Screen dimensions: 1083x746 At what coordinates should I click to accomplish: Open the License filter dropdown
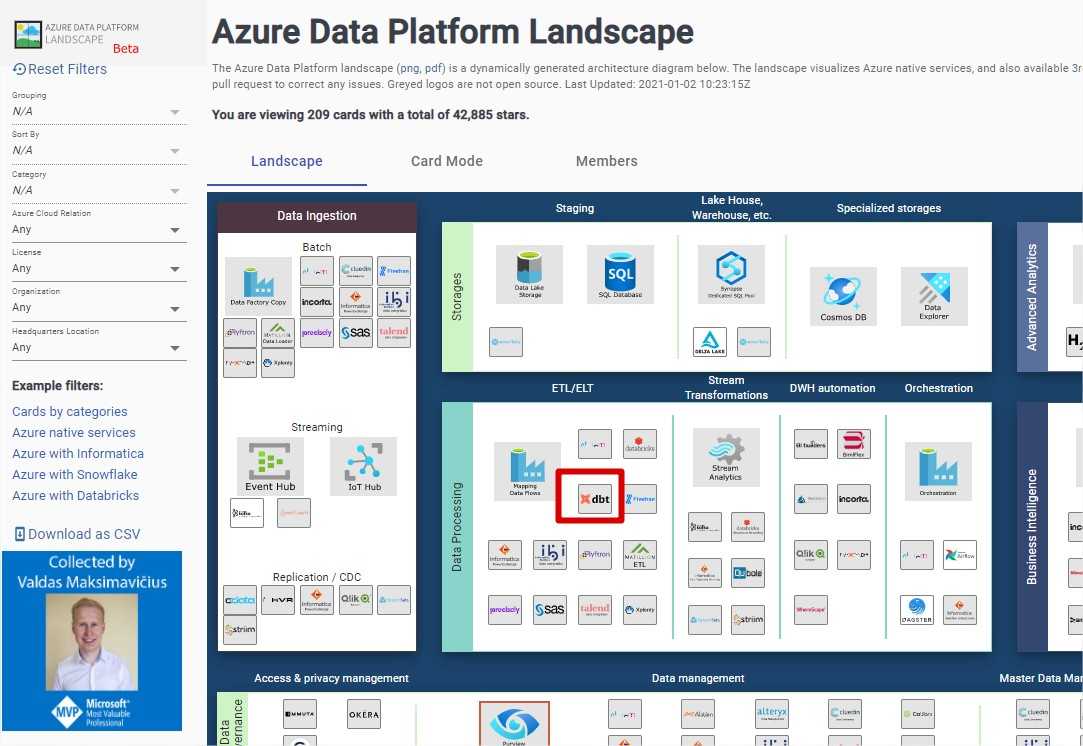point(99,269)
